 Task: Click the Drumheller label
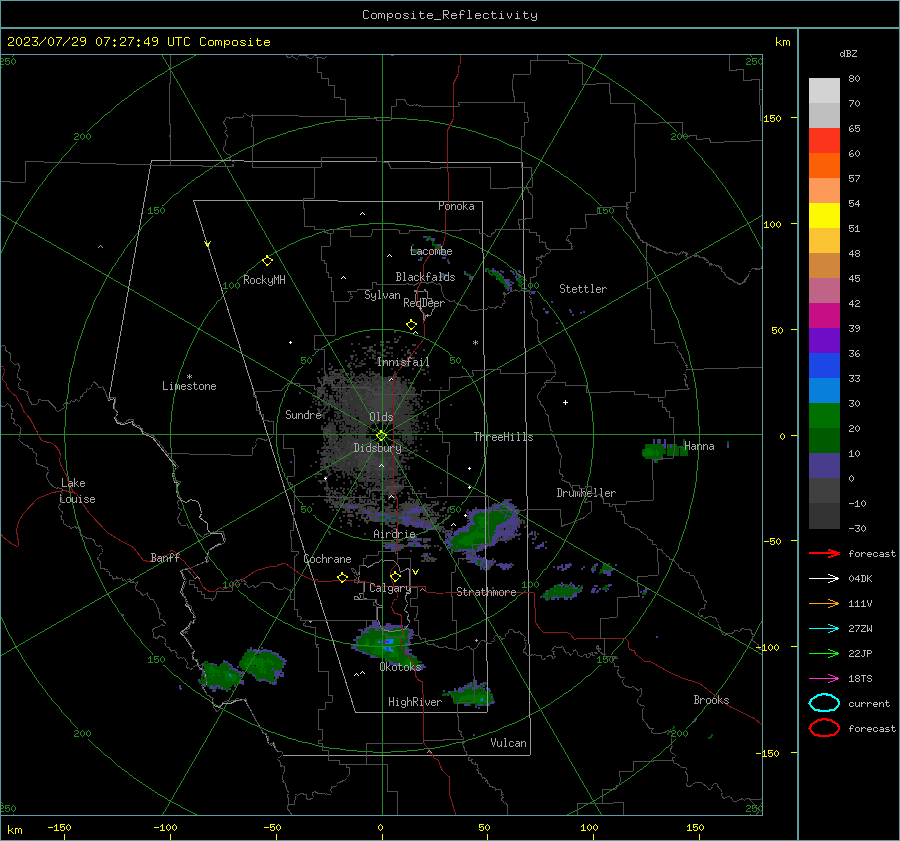(x=586, y=493)
